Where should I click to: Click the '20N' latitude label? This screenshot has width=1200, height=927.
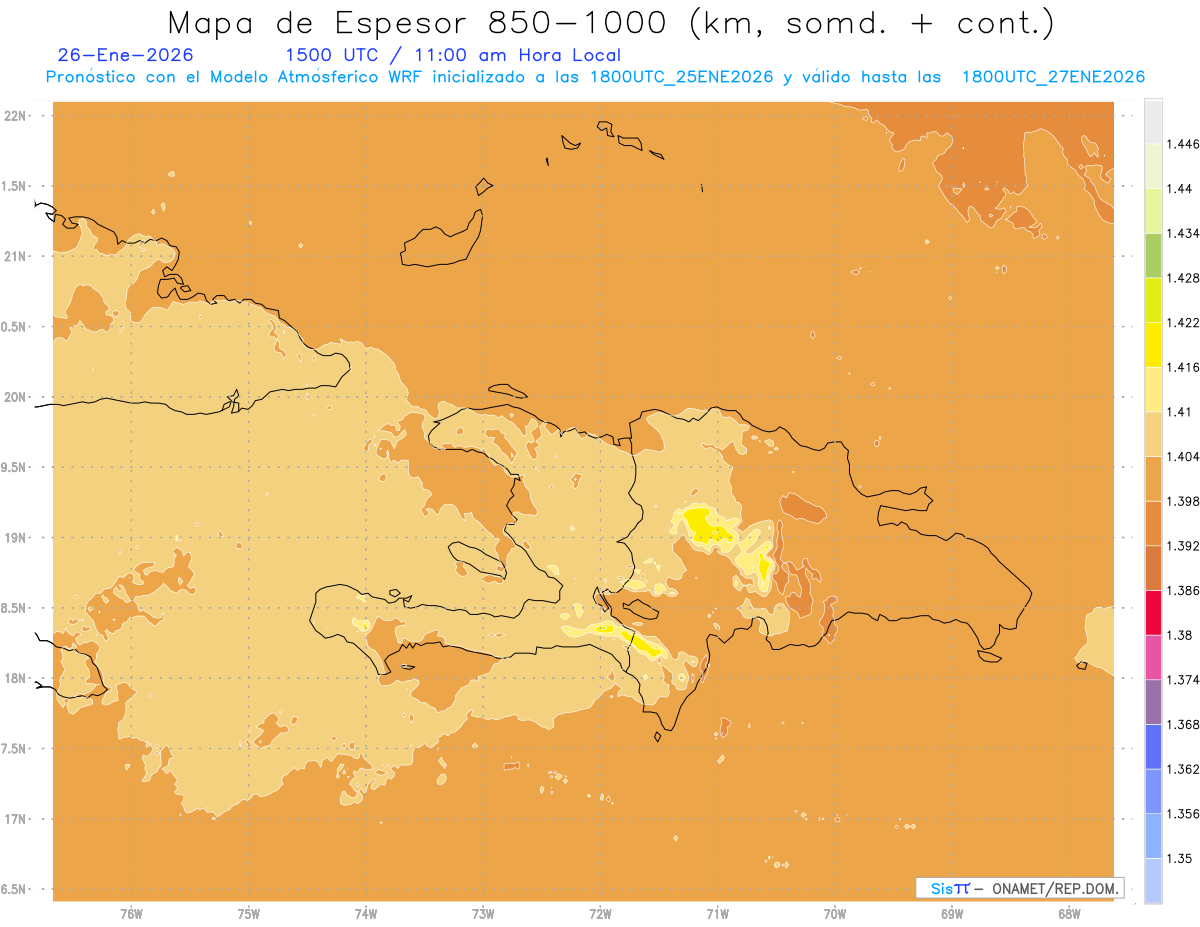tap(16, 397)
